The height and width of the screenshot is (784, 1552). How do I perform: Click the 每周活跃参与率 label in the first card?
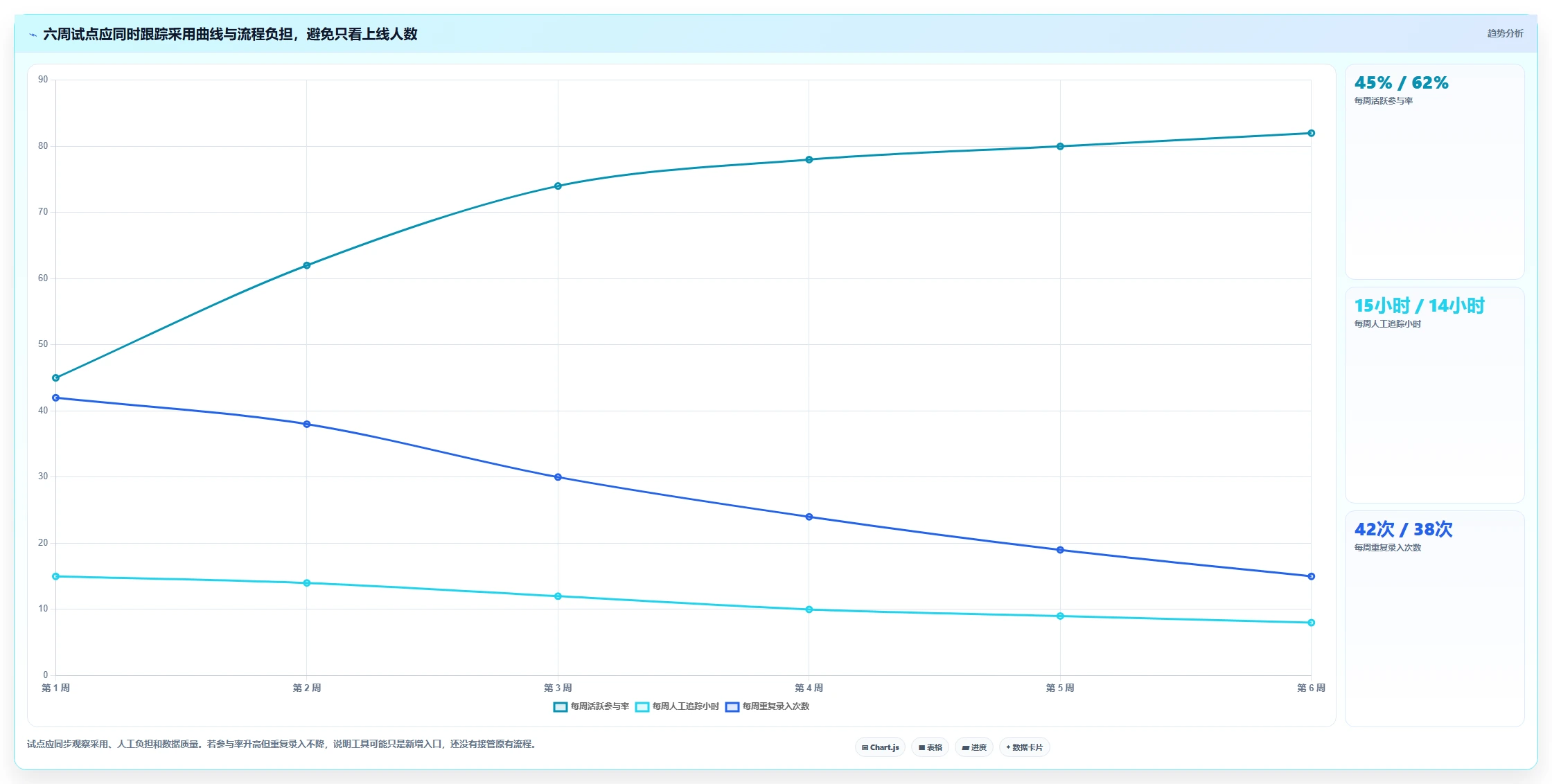(1383, 101)
